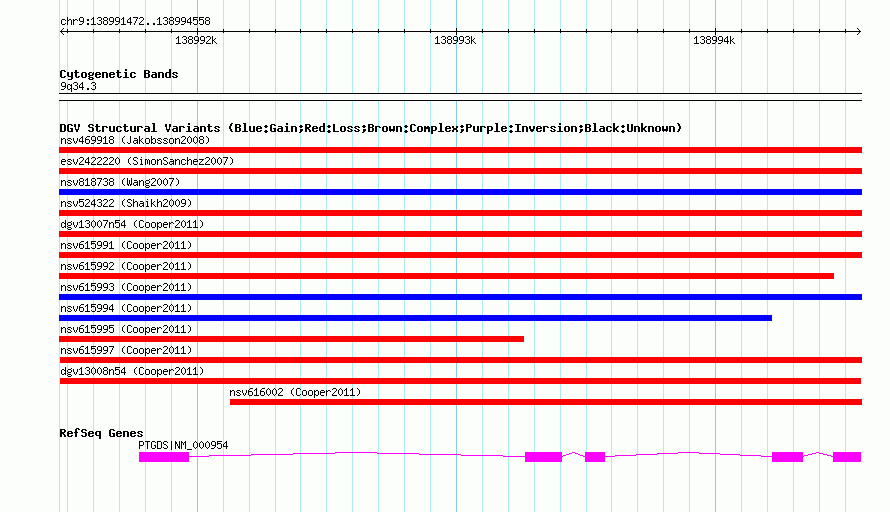890x512 pixels.
Task: Open variant nsv818738 (Wang2007) label
Action: coord(120,182)
